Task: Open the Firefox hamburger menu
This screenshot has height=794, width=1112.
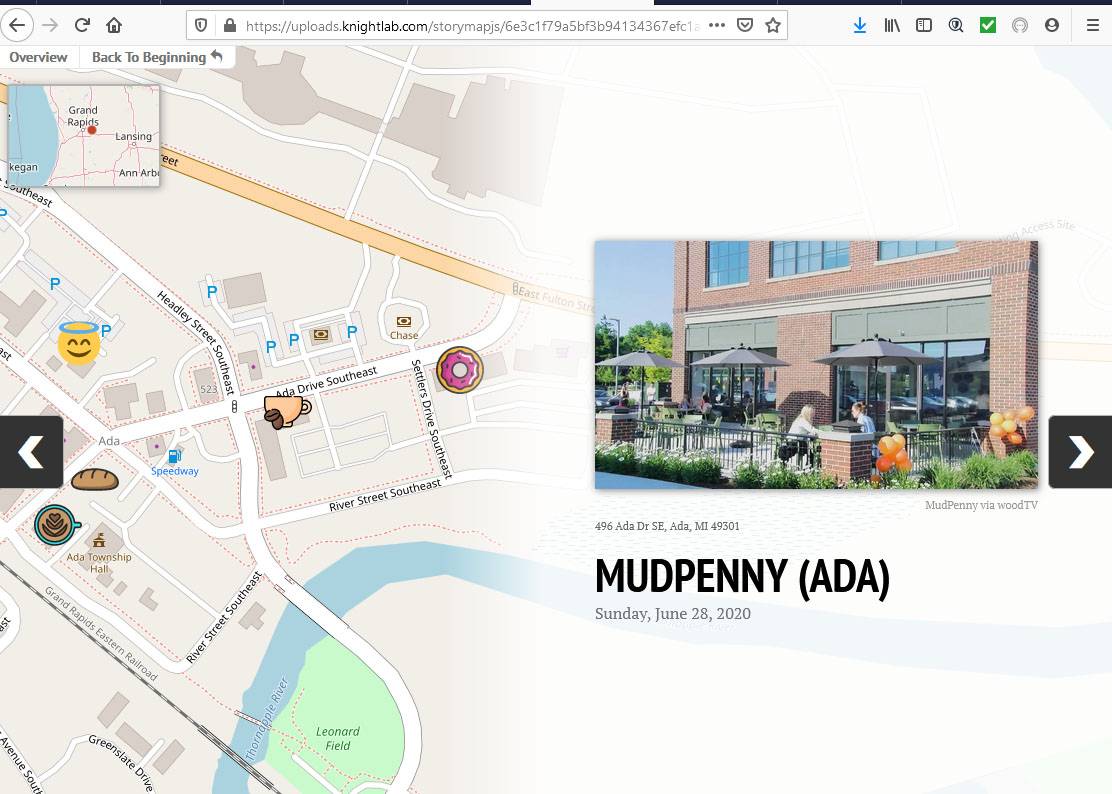Action: [1092, 25]
